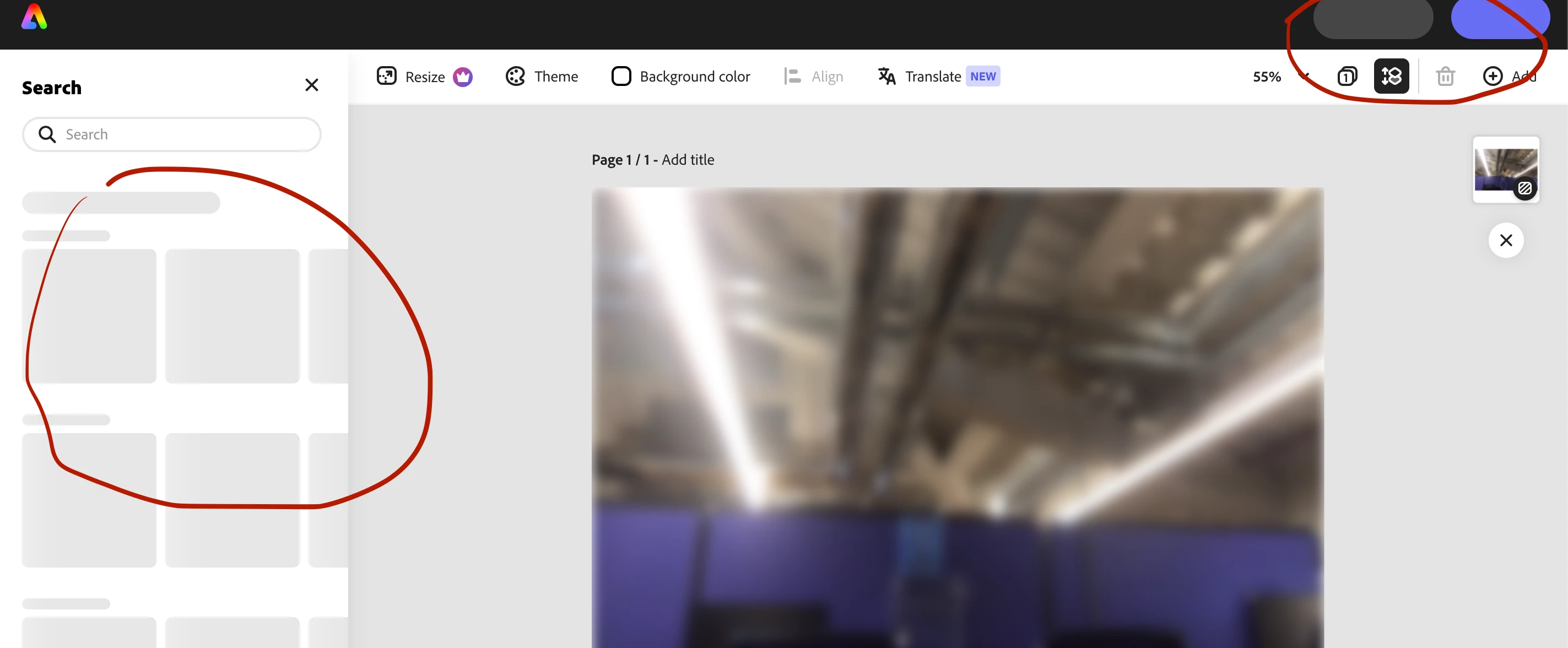Click Add title page label
The image size is (1568, 648).
[x=687, y=160]
